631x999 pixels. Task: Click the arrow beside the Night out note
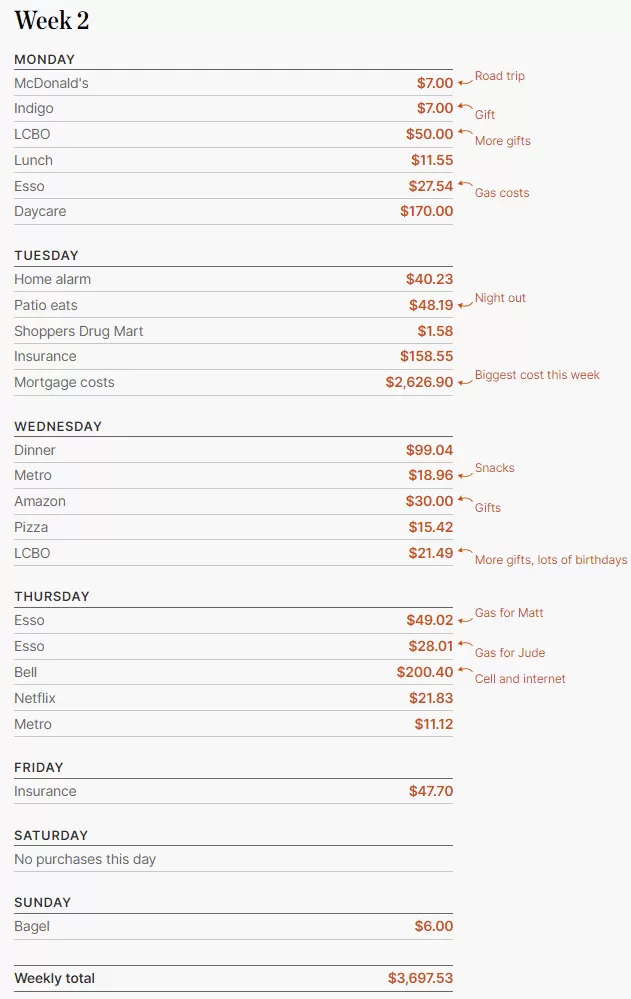coord(465,304)
